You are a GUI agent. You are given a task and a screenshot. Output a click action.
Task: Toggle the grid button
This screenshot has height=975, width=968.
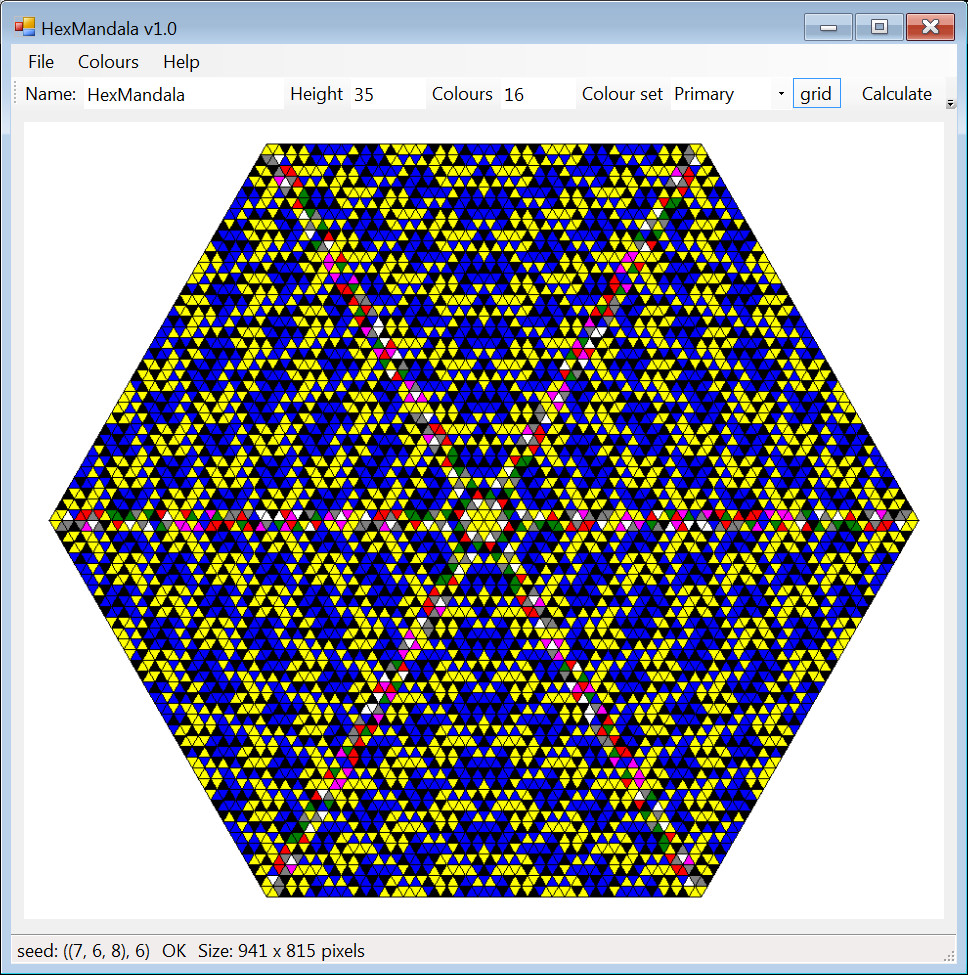click(x=816, y=93)
